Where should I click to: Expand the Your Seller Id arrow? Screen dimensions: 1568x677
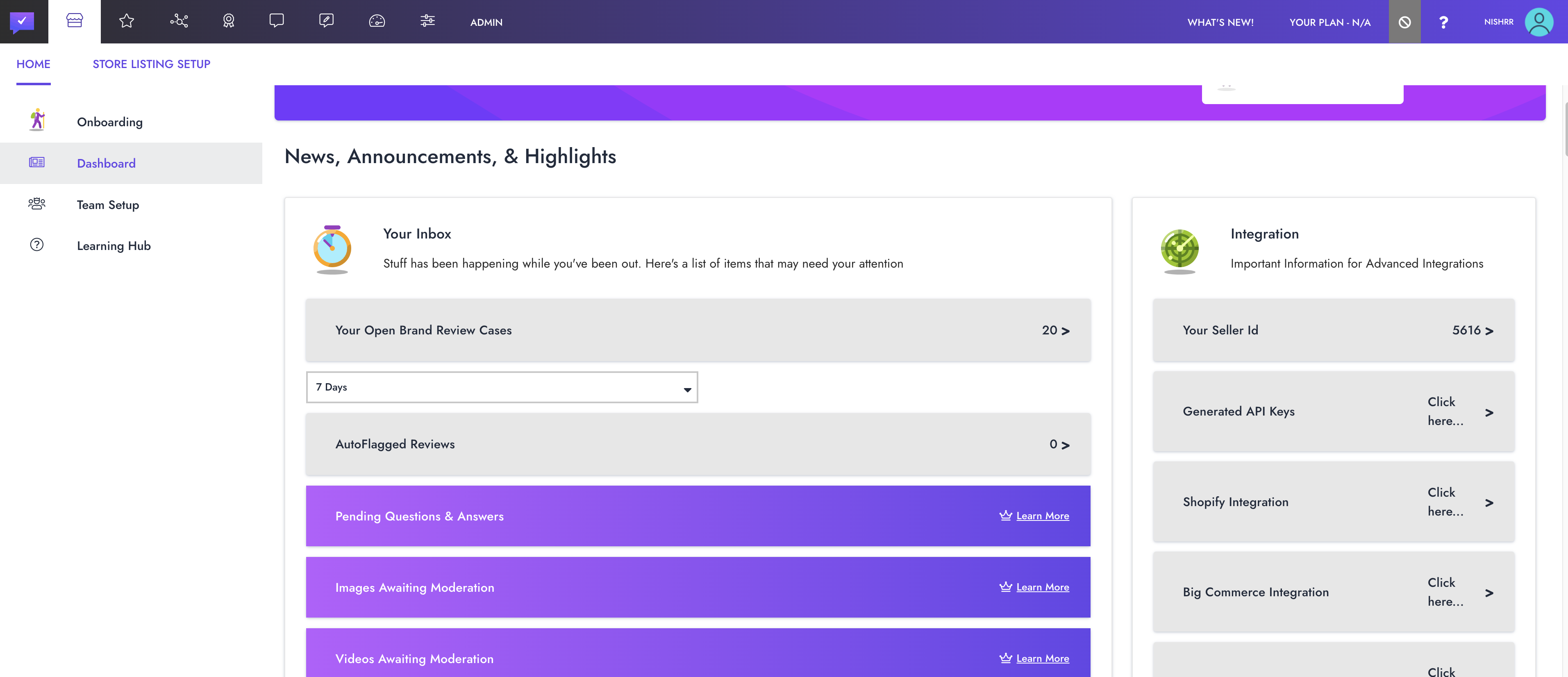(1489, 331)
